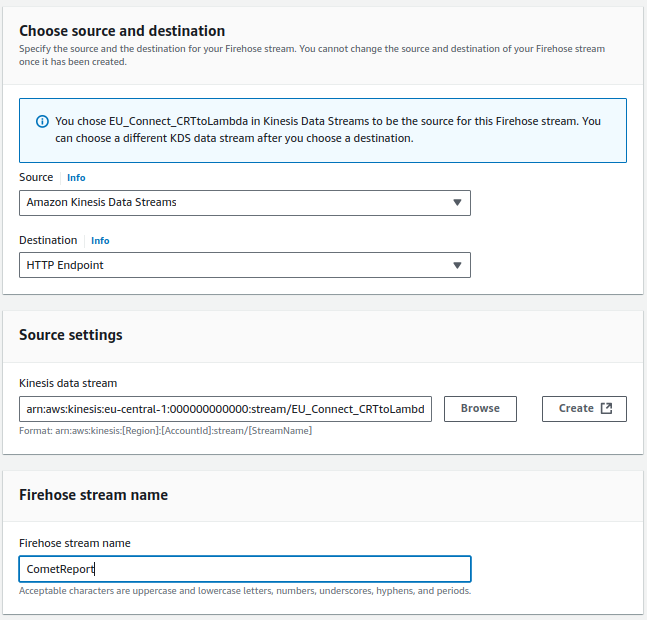The width and height of the screenshot is (647, 620).
Task: Click the acceptable characters hint text
Action: click(x=245, y=591)
